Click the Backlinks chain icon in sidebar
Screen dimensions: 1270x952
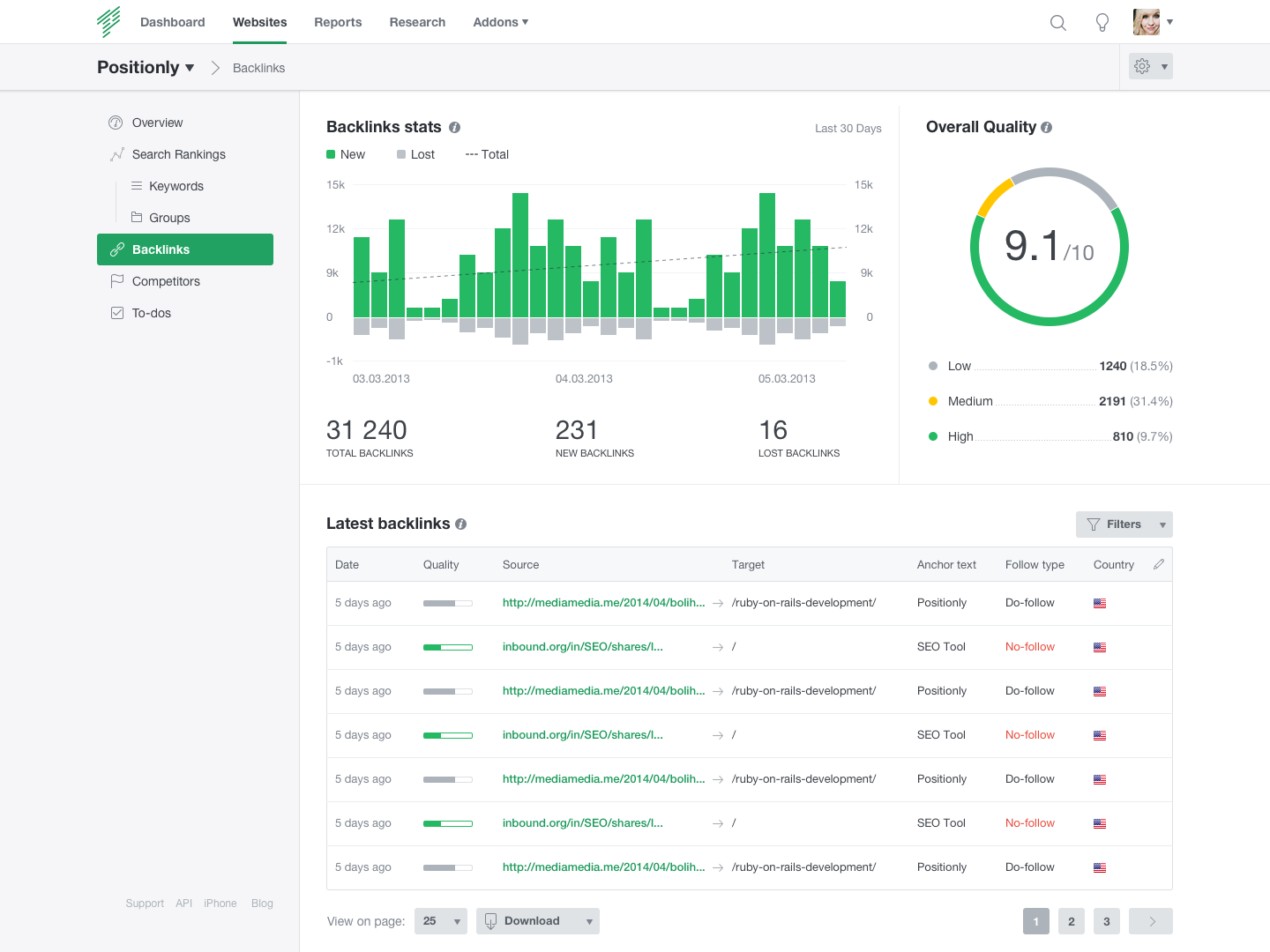(116, 249)
